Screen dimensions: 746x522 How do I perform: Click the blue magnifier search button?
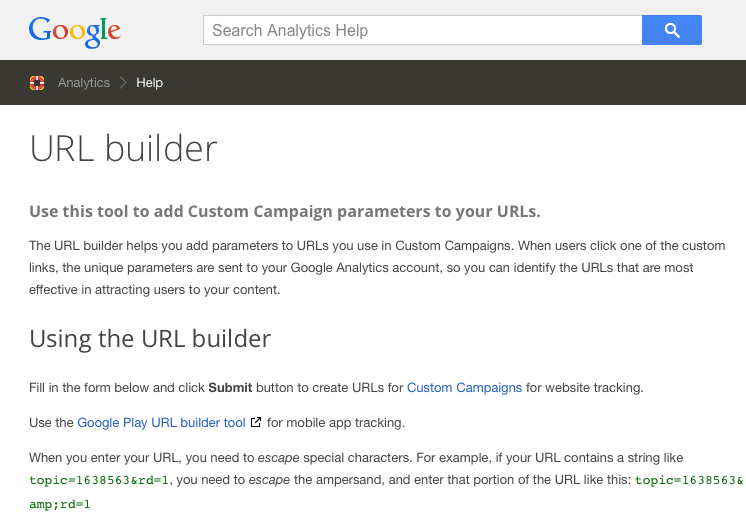click(671, 30)
